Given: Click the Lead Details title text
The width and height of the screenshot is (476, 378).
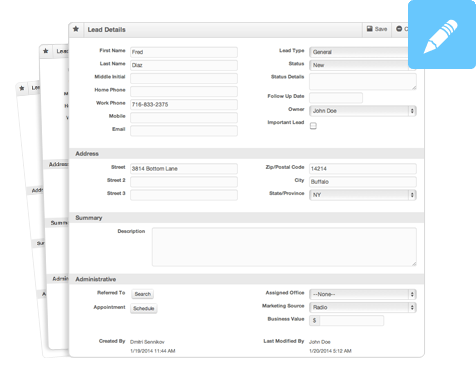Looking at the screenshot, I should pos(107,30).
